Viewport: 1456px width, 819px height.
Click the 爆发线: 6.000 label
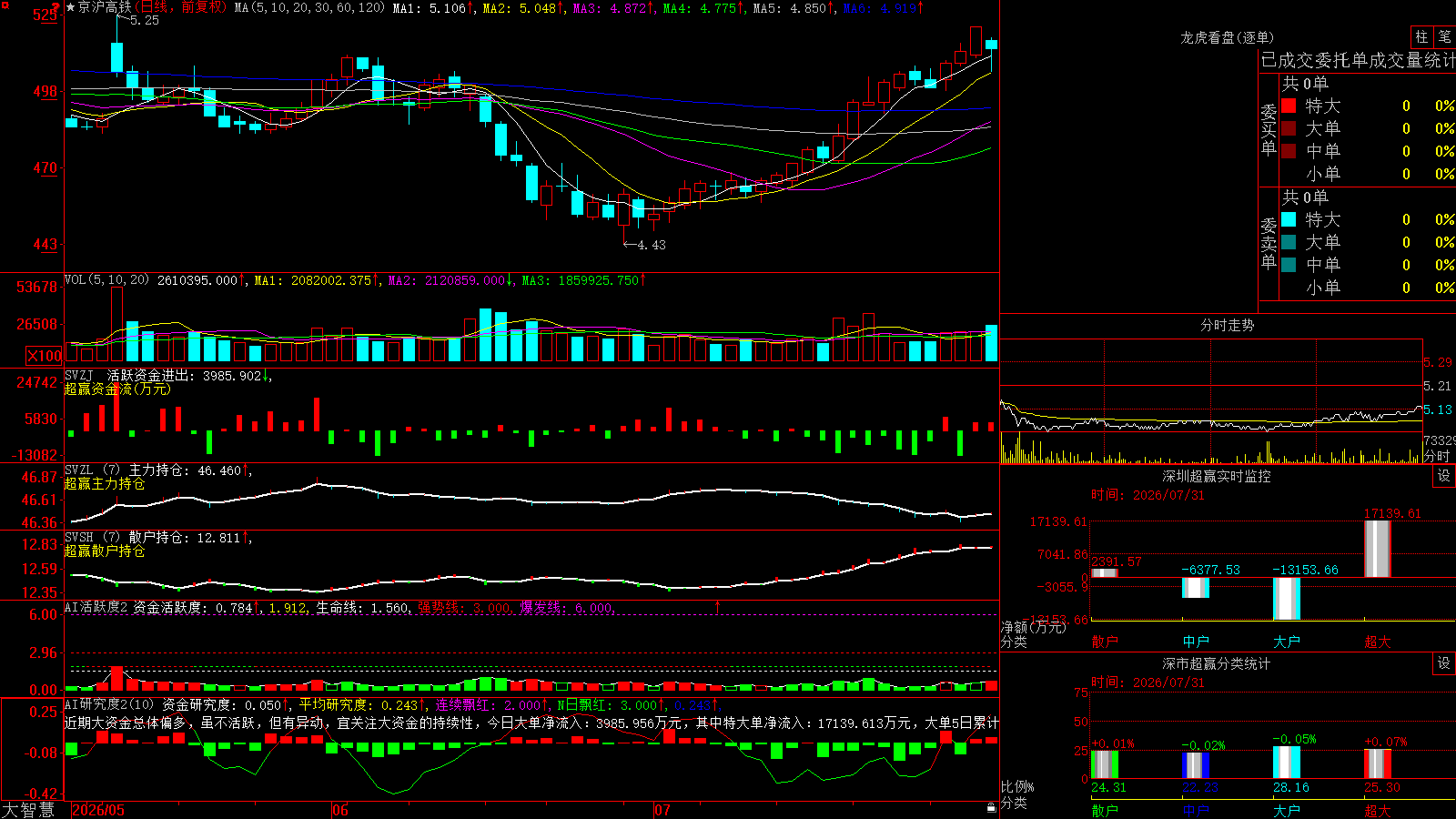(567, 607)
